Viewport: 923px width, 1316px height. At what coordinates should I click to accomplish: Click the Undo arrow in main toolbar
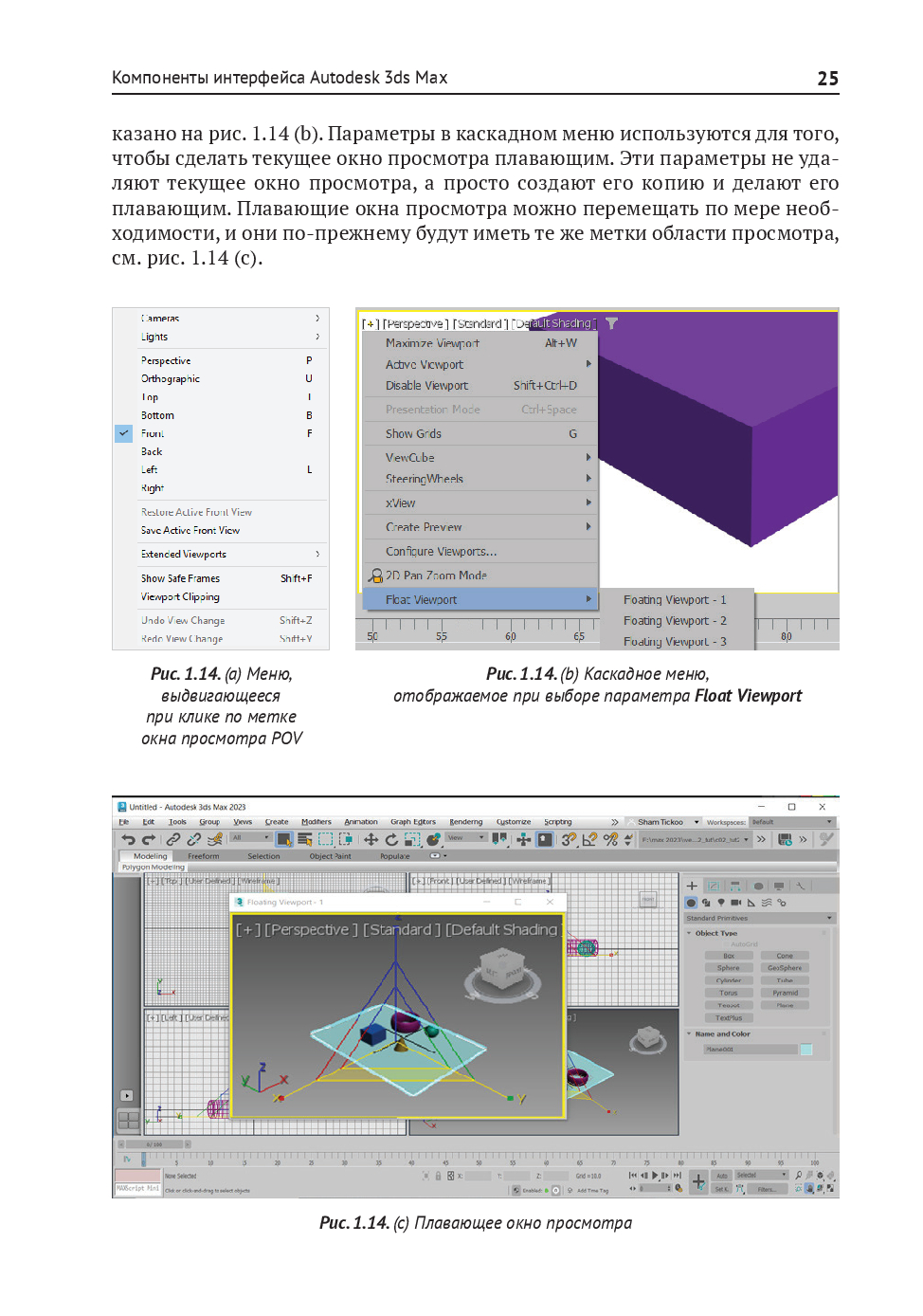[128, 839]
